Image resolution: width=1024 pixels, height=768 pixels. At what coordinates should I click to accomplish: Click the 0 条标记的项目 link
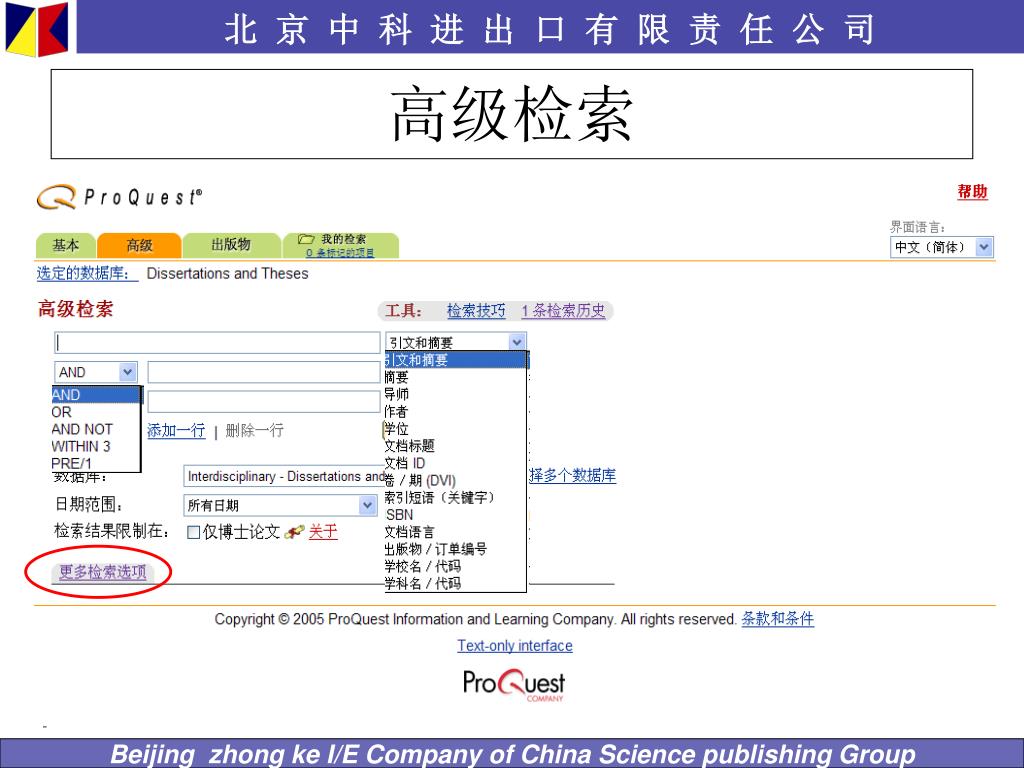pyautogui.click(x=340, y=253)
